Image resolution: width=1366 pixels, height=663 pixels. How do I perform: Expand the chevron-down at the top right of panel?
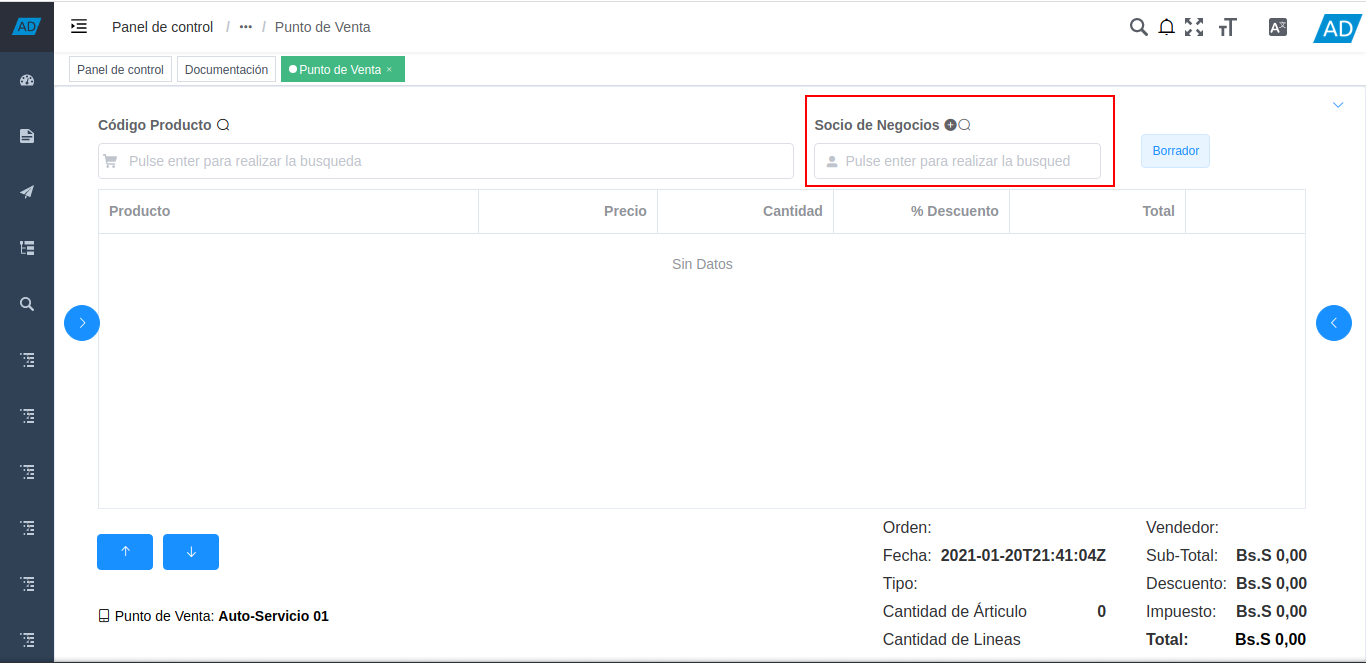[1338, 105]
